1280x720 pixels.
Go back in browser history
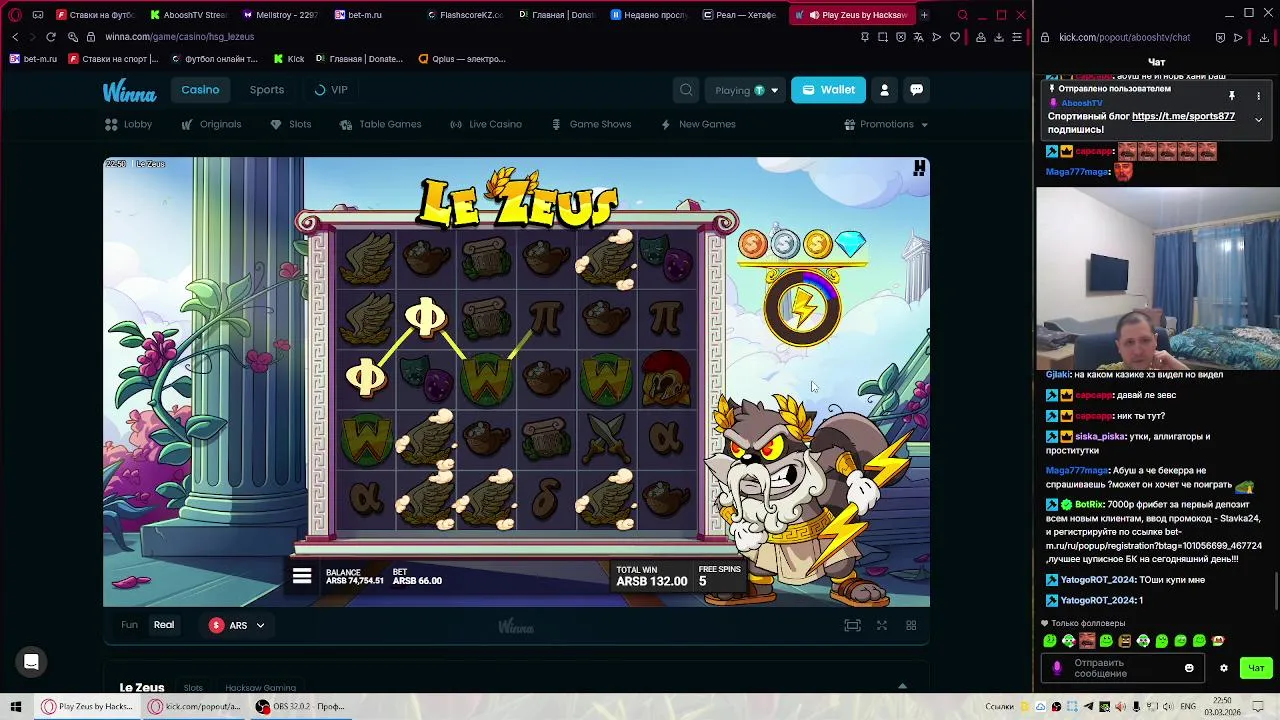15,37
